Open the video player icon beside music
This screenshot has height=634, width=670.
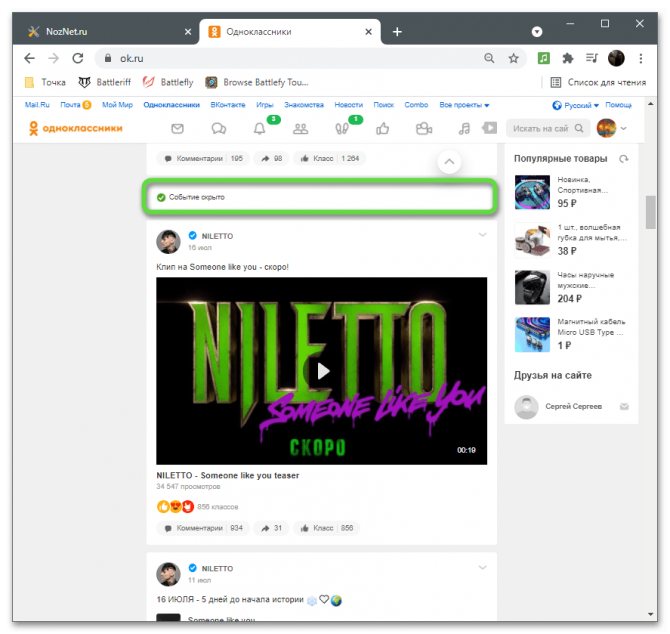[x=490, y=128]
